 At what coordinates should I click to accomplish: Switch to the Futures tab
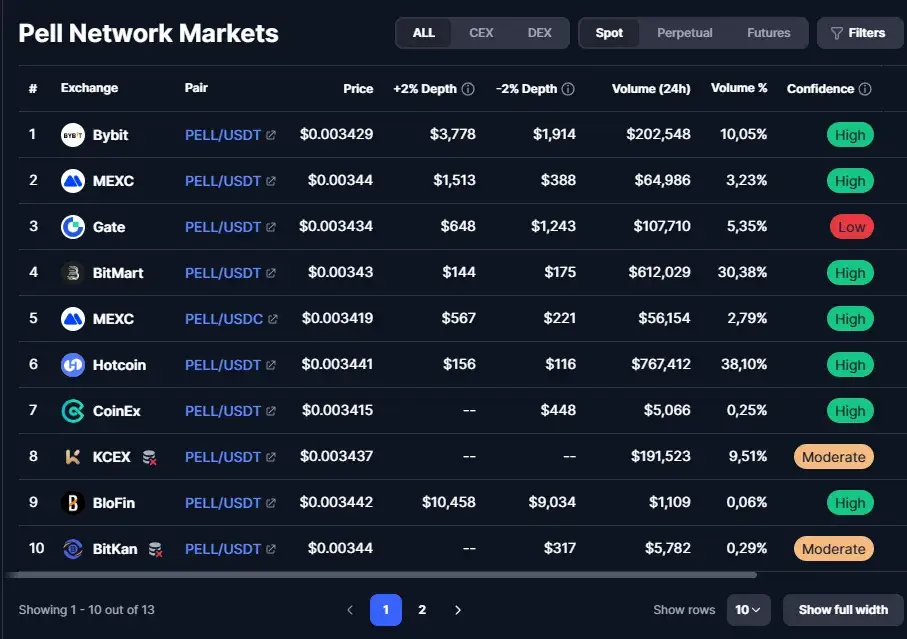point(768,33)
